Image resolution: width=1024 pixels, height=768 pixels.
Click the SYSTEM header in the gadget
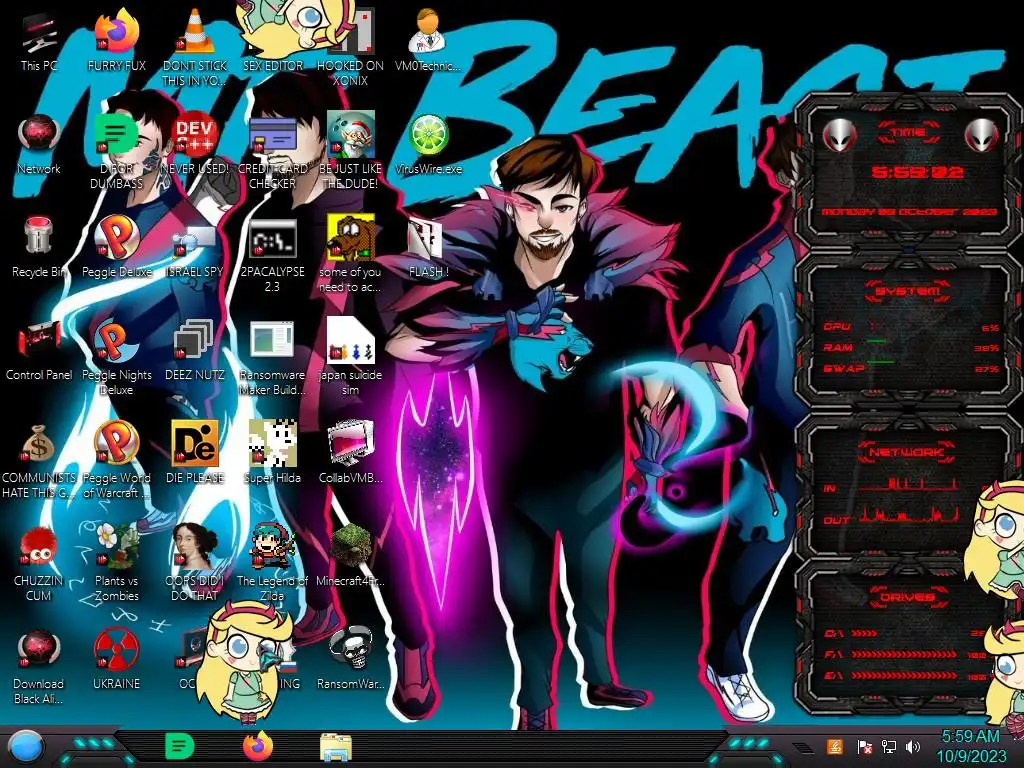coord(907,291)
